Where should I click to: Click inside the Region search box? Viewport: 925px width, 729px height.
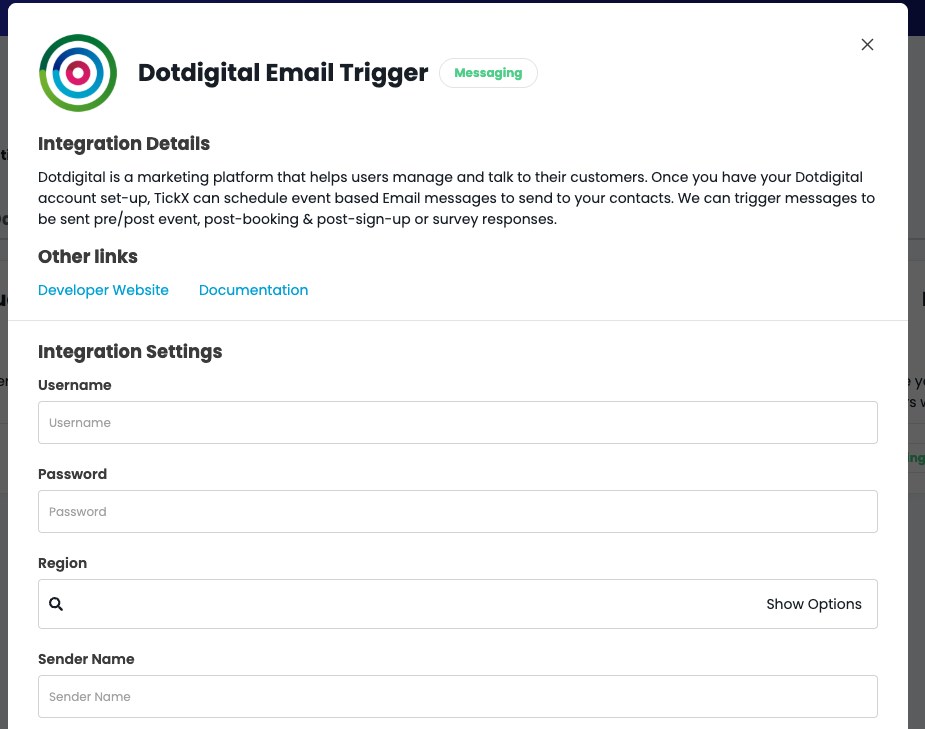point(413,604)
